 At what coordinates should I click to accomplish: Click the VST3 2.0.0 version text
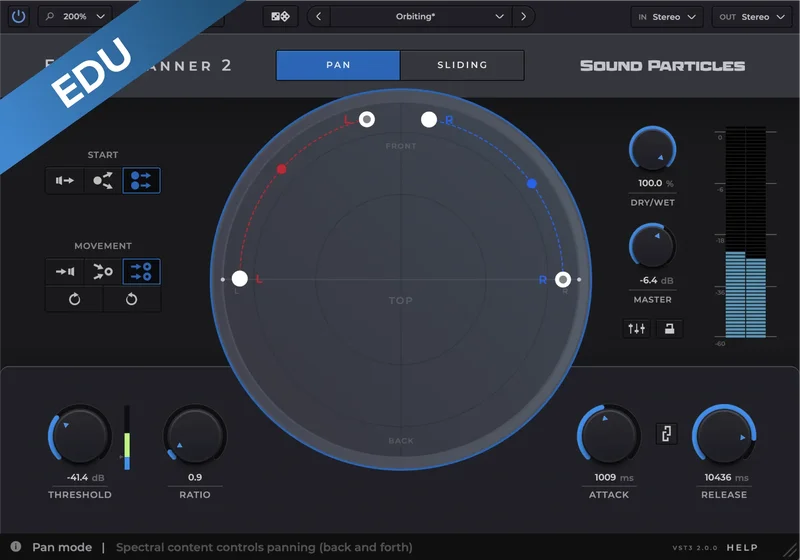click(695, 548)
